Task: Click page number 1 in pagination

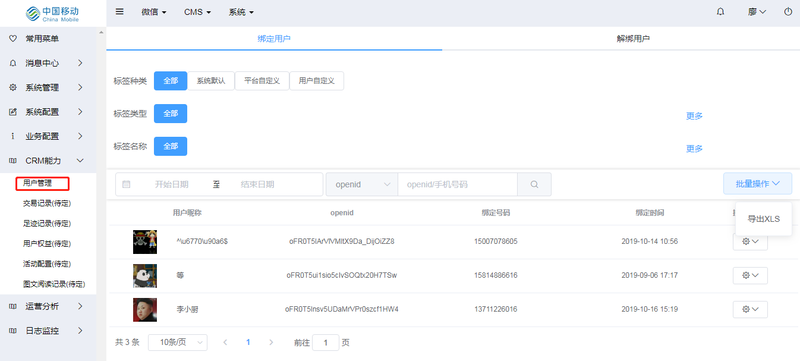Action: tap(248, 343)
